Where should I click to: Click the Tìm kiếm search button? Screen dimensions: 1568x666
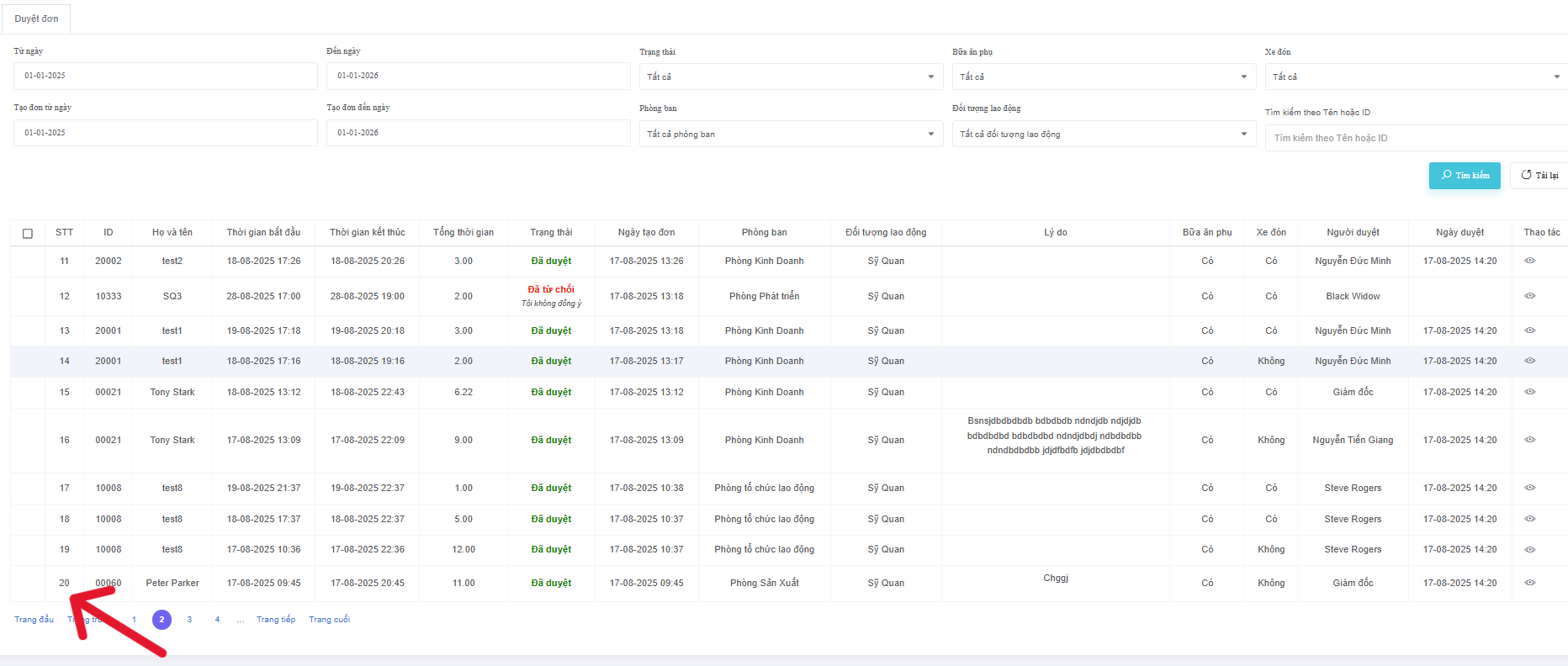click(1464, 175)
